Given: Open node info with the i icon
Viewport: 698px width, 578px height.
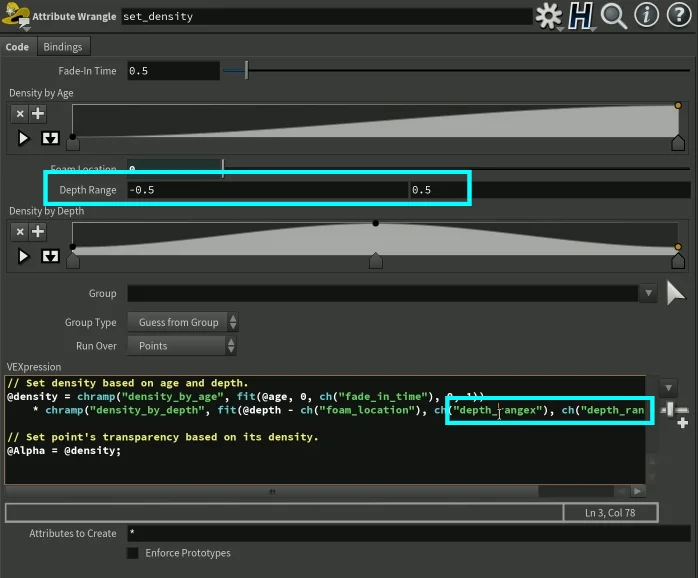Looking at the screenshot, I should pyautogui.click(x=646, y=15).
